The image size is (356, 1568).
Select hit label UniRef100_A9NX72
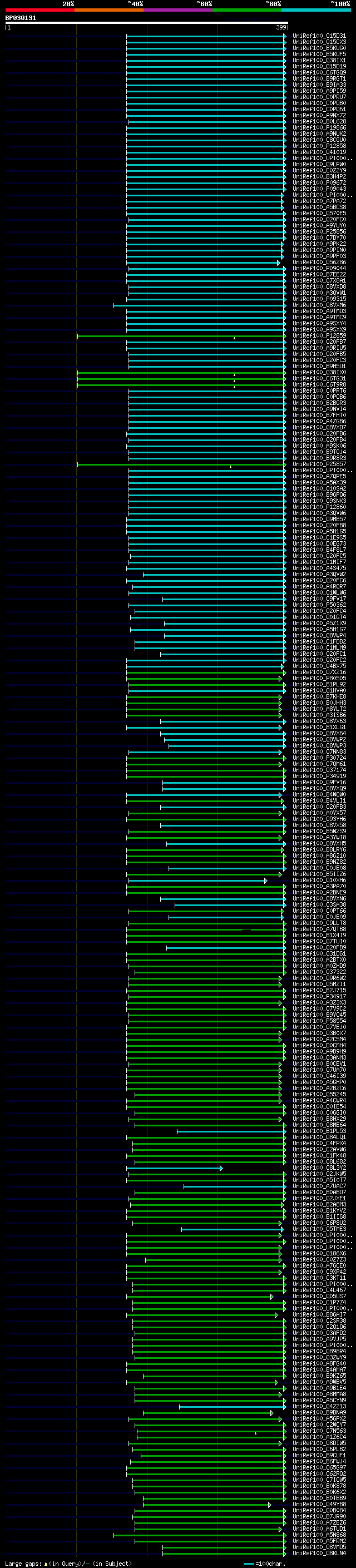(x=319, y=116)
